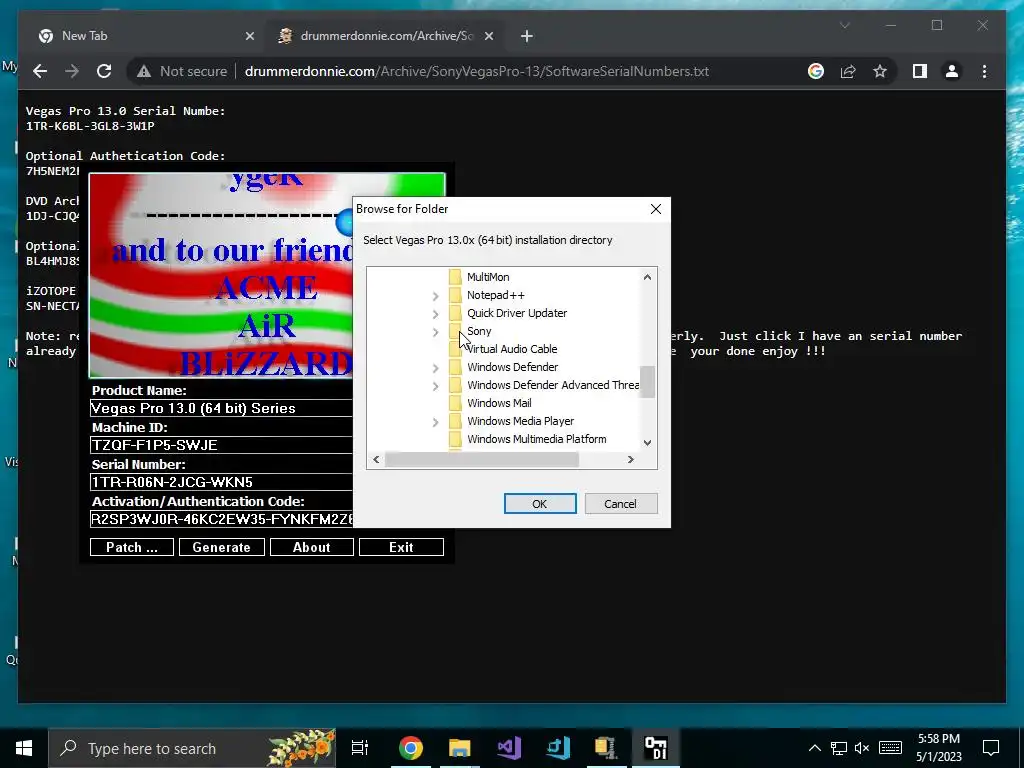Click the muted volume tray icon

click(862, 748)
